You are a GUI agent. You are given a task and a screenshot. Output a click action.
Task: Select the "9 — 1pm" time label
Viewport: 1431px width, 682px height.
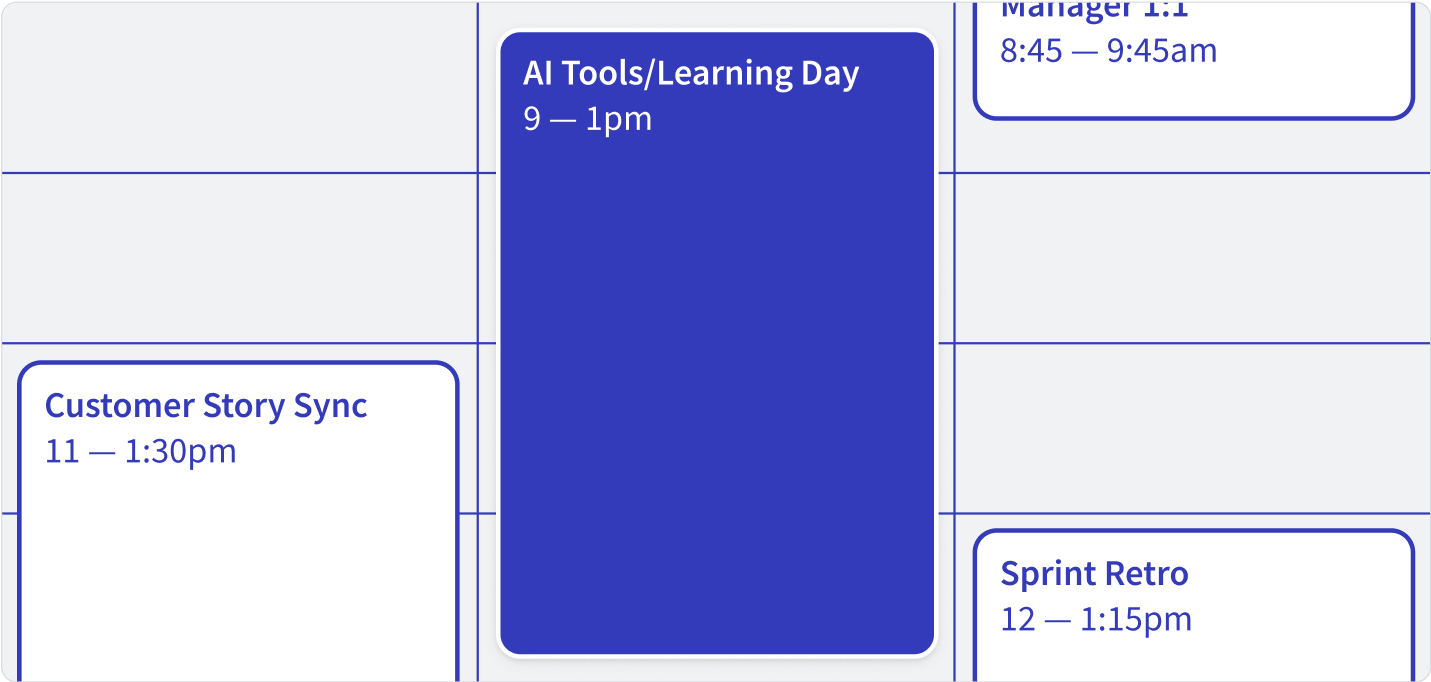pyautogui.click(x=587, y=119)
